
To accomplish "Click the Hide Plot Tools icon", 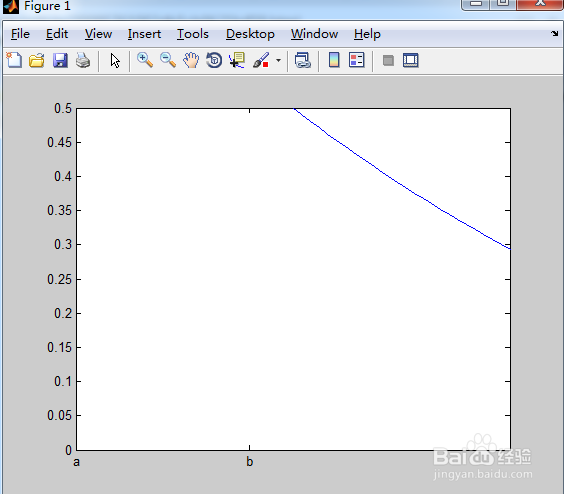I will (x=388, y=60).
